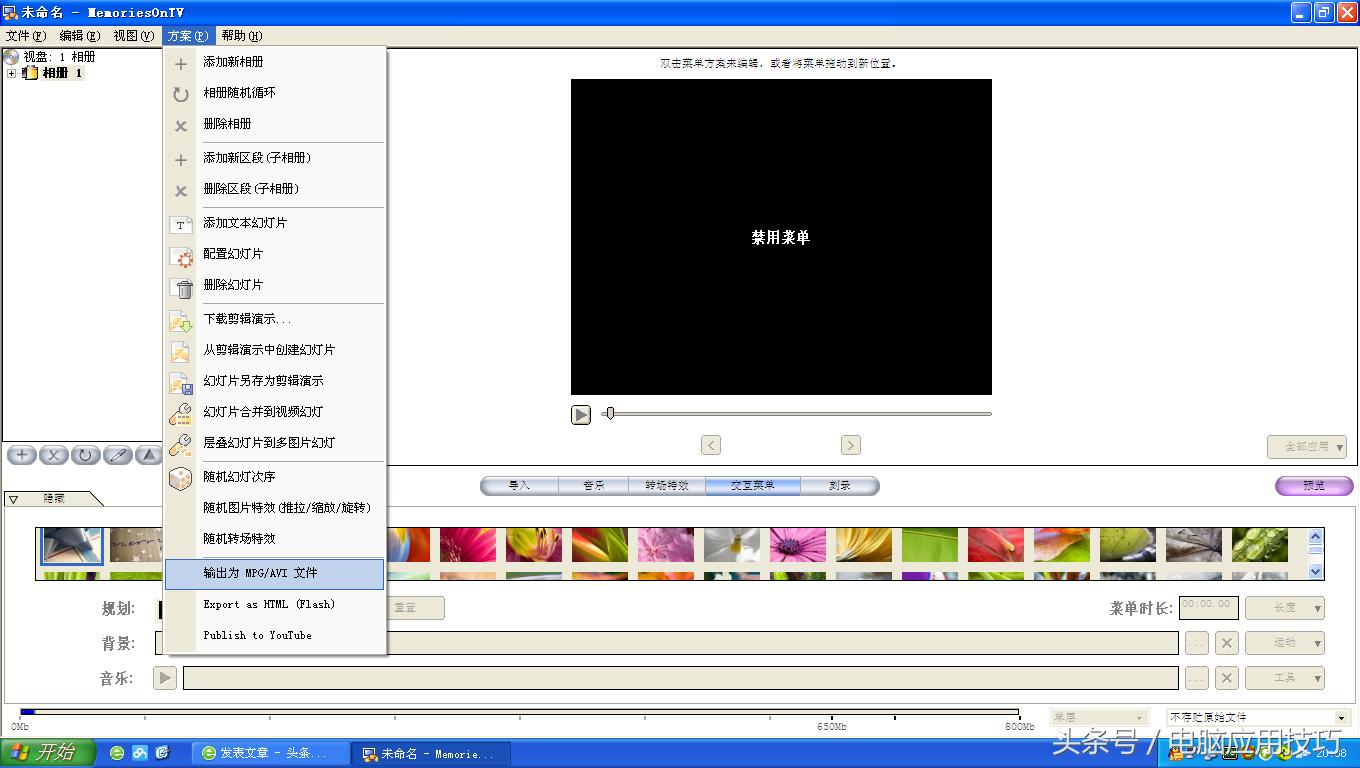Screen dimensions: 1360x768
Task: Open the 运动 dropdown
Action: (1285, 642)
